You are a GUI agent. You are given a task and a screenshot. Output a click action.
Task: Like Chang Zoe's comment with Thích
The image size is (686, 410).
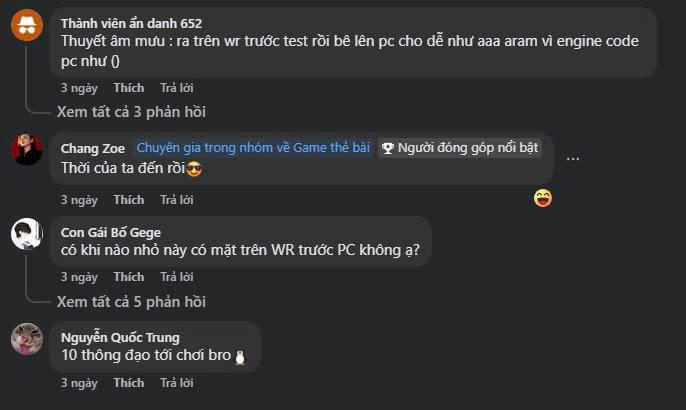point(129,200)
